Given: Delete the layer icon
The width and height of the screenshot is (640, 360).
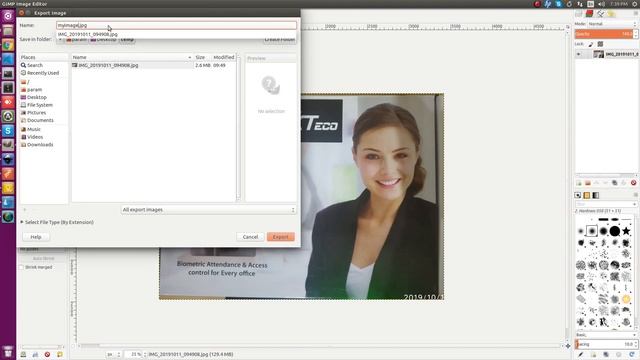Looking at the screenshot, I should coord(633,183).
